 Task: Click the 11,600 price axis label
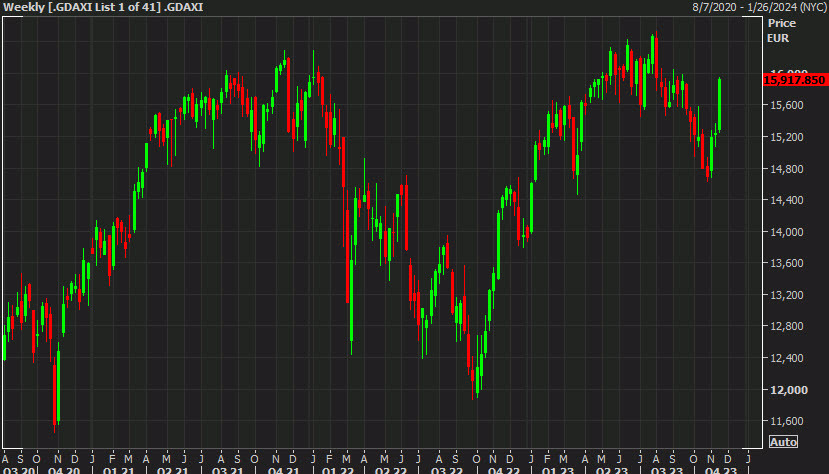pyautogui.click(x=787, y=421)
